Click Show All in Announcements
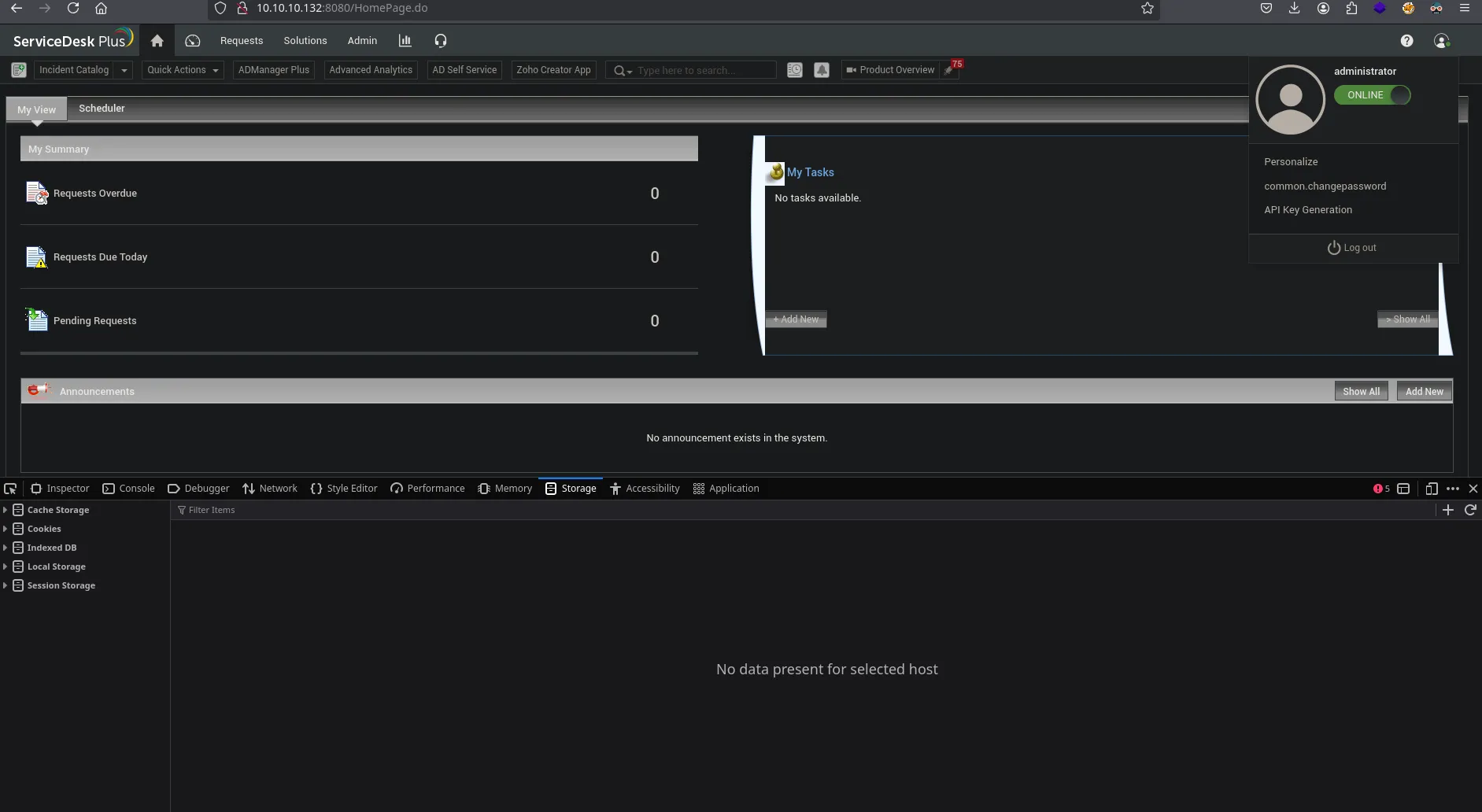 click(1361, 391)
